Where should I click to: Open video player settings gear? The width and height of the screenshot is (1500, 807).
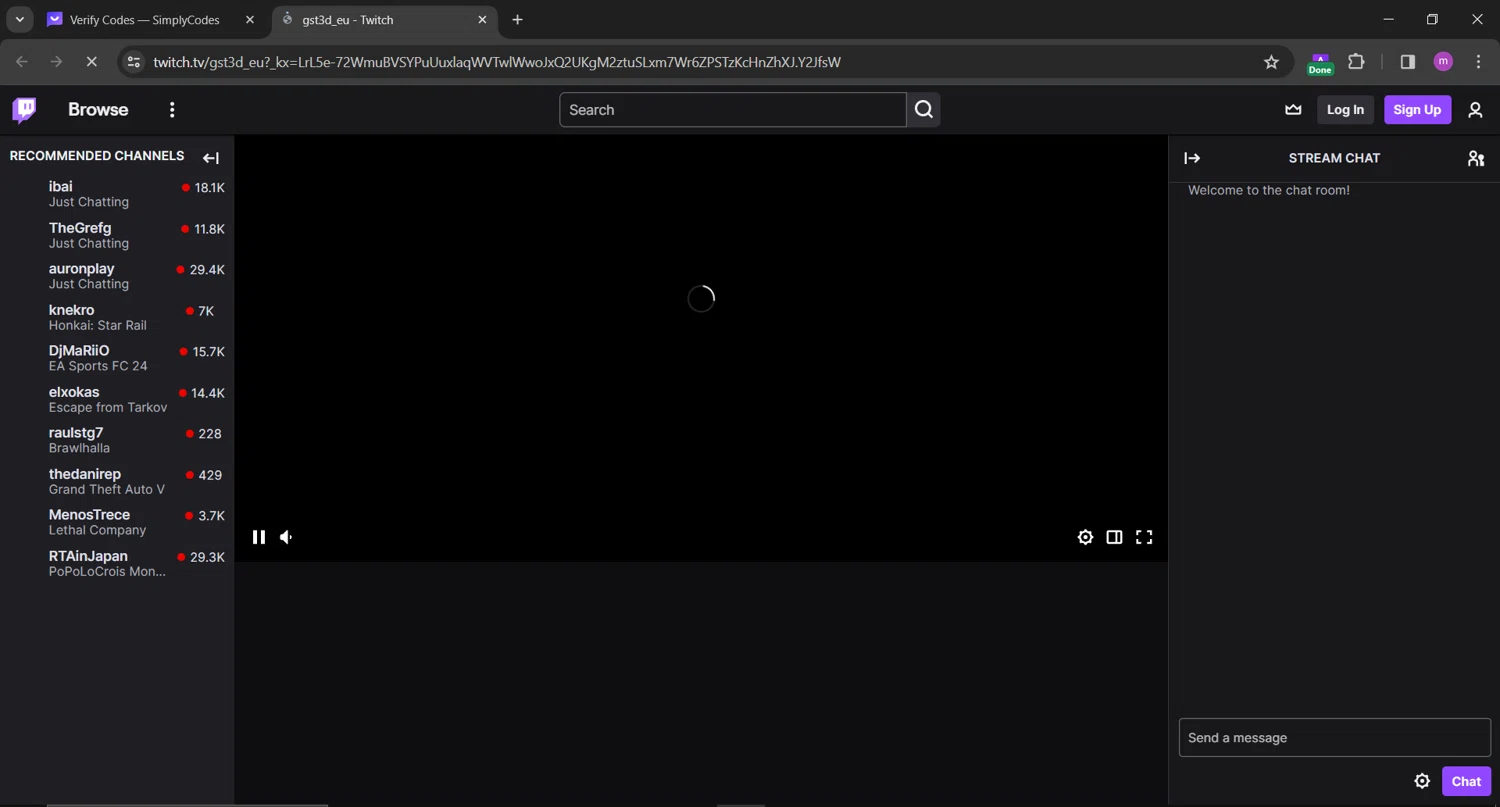pyautogui.click(x=1085, y=537)
